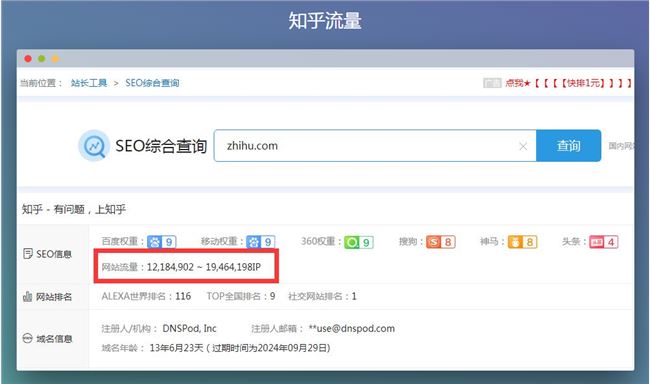Open the SEO综合查询 breadcrumb link
This screenshot has height=384, width=650.
pyautogui.click(x=152, y=83)
